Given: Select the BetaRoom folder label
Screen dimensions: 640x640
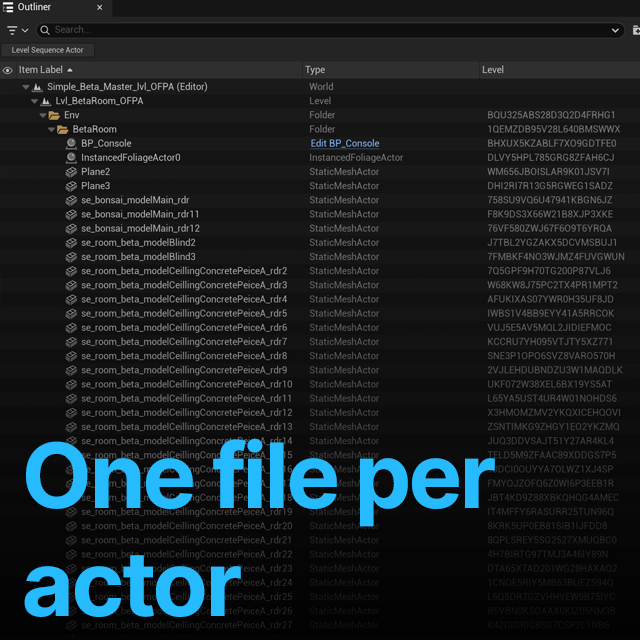Looking at the screenshot, I should pyautogui.click(x=95, y=130).
